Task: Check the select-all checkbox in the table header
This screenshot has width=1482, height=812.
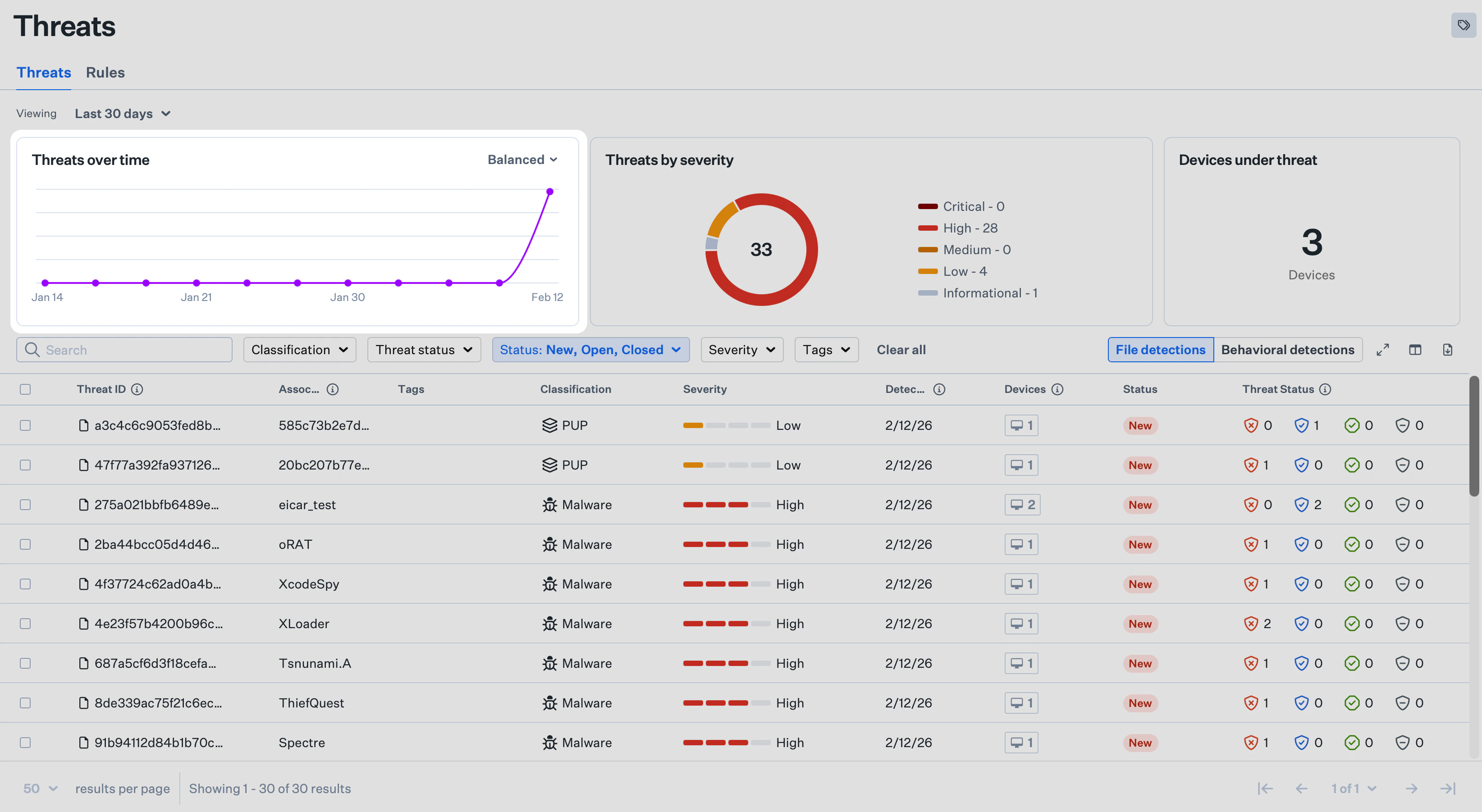Action: 25,389
